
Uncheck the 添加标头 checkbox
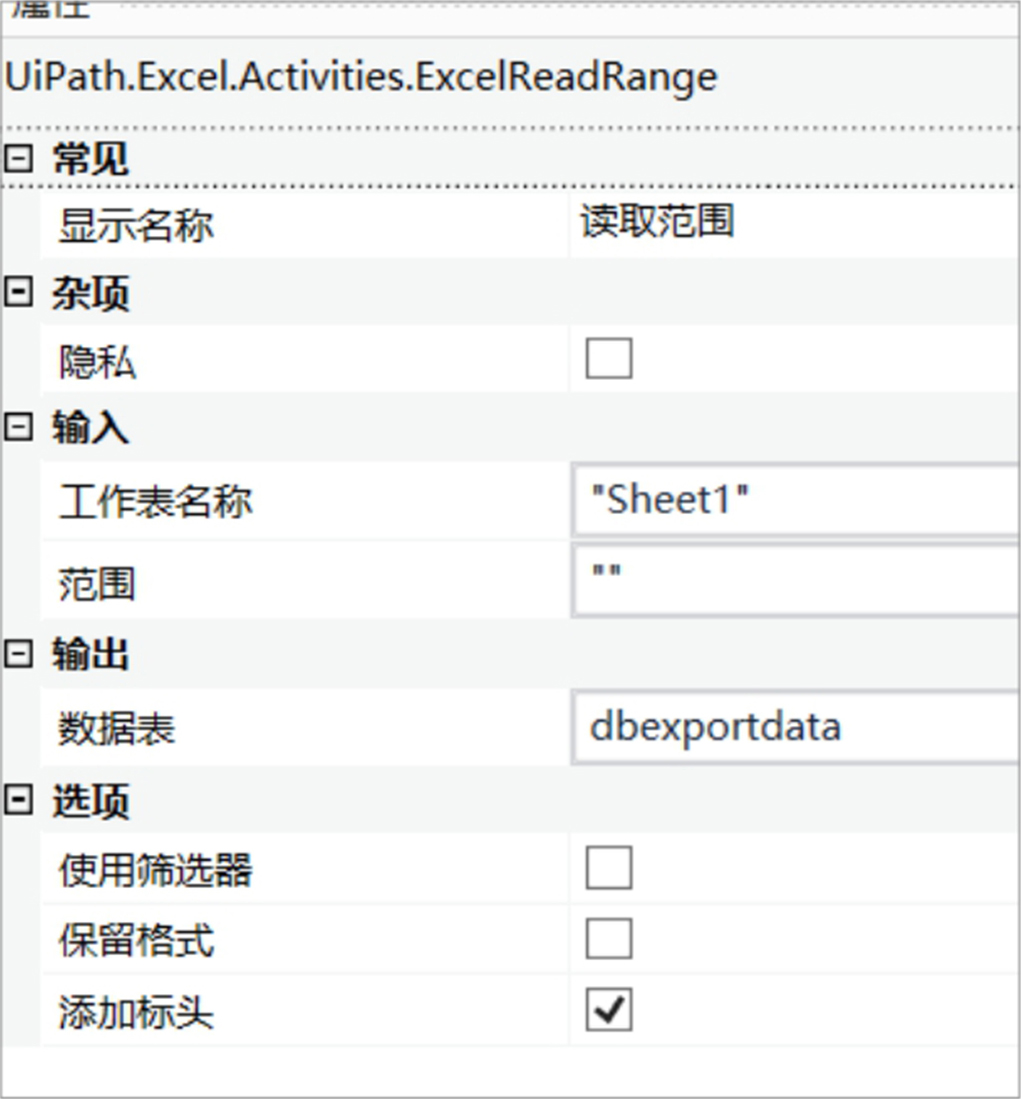(608, 1009)
